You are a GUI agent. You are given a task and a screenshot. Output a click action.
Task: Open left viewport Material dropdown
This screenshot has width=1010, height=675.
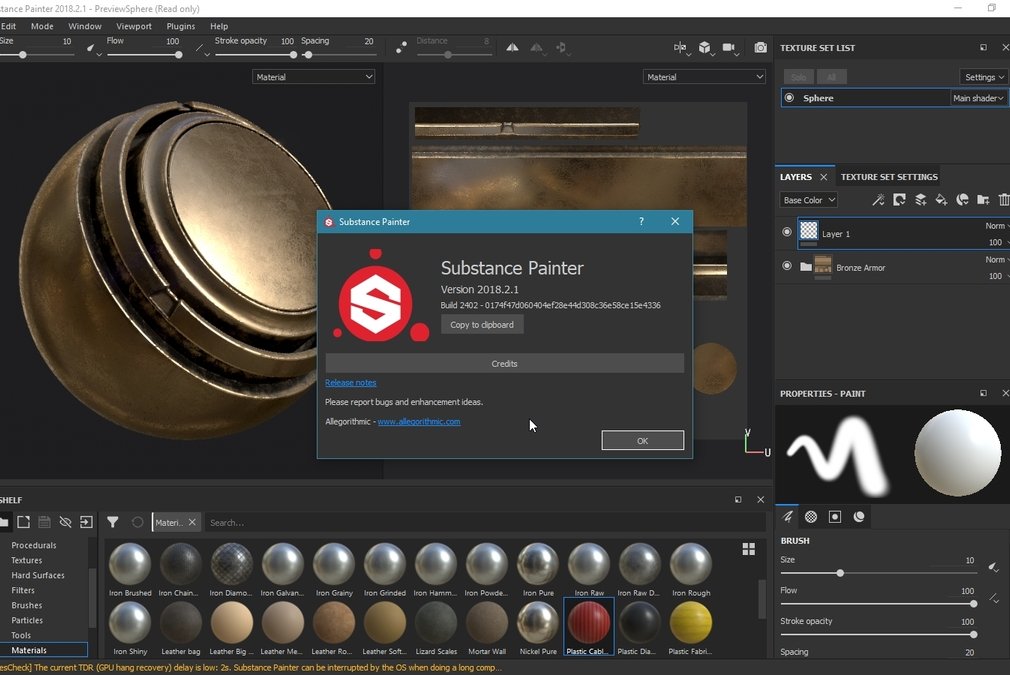coord(314,77)
